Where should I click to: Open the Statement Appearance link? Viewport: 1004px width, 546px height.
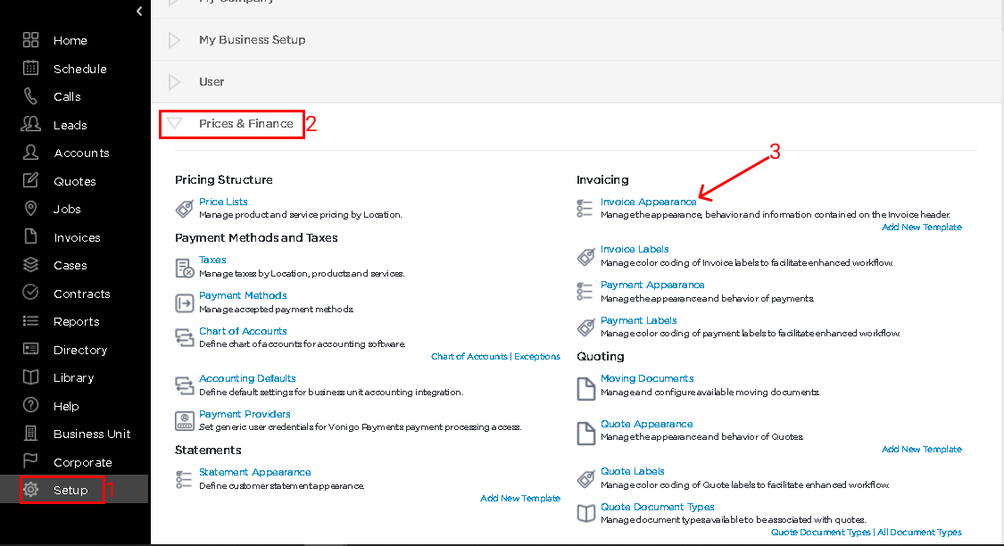pos(255,472)
